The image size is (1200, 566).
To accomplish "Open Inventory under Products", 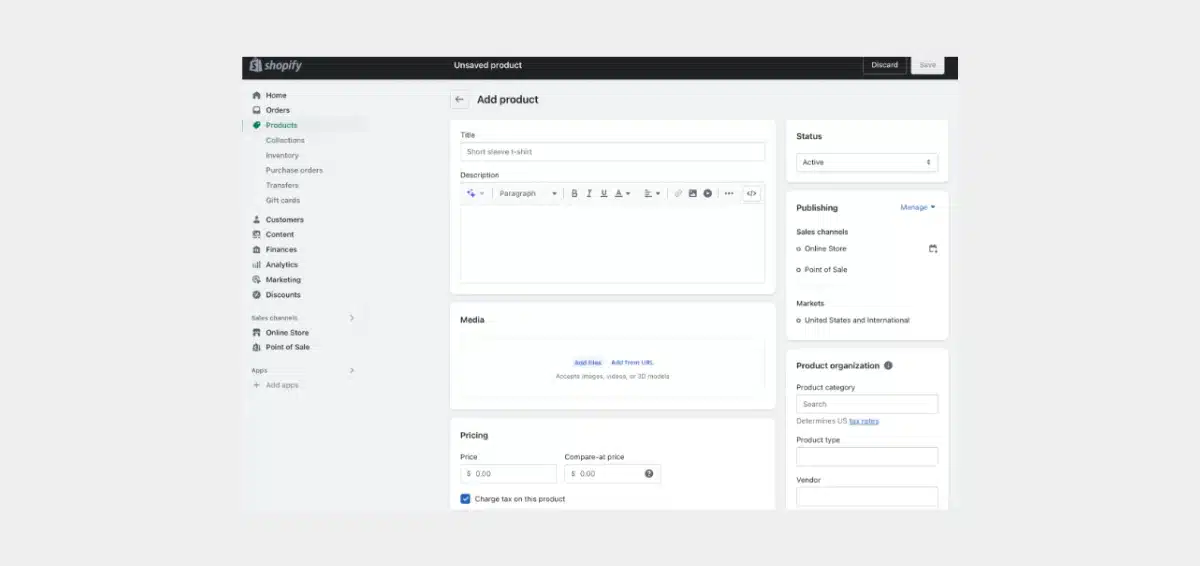I will (282, 155).
